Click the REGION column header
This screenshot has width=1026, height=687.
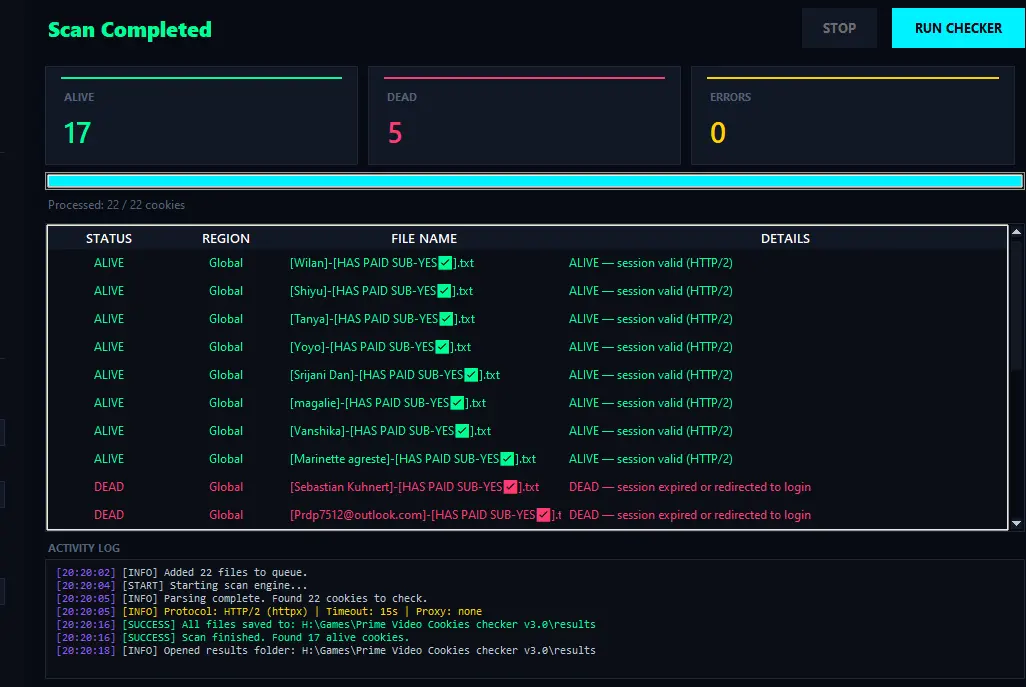(x=226, y=239)
